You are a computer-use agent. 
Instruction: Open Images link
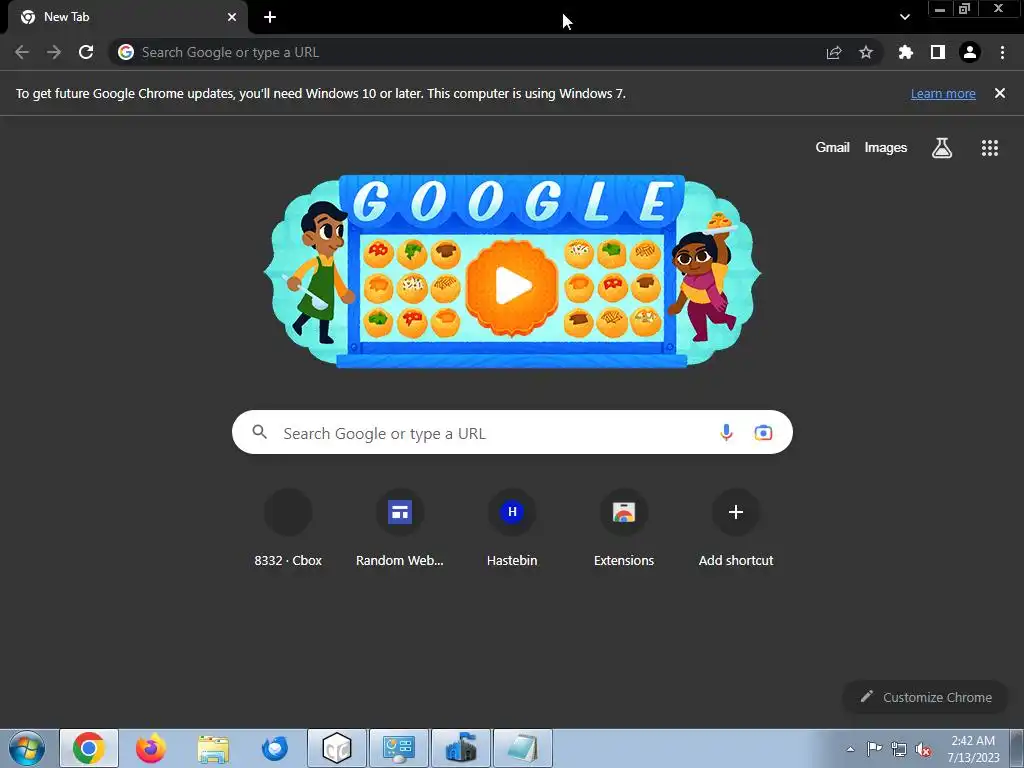tap(886, 148)
